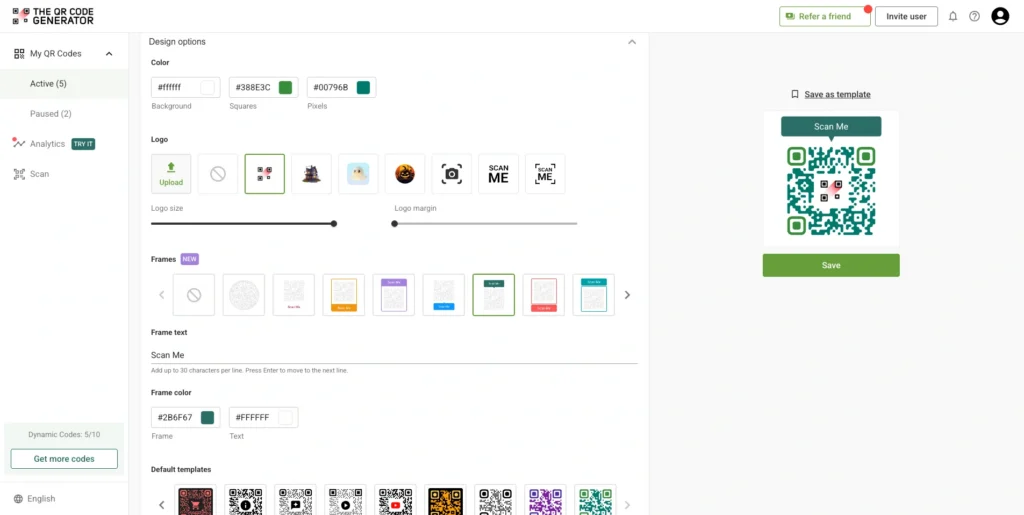Screen dimensions: 1024x515
Task: Open the notifications bell
Action: tap(953, 16)
